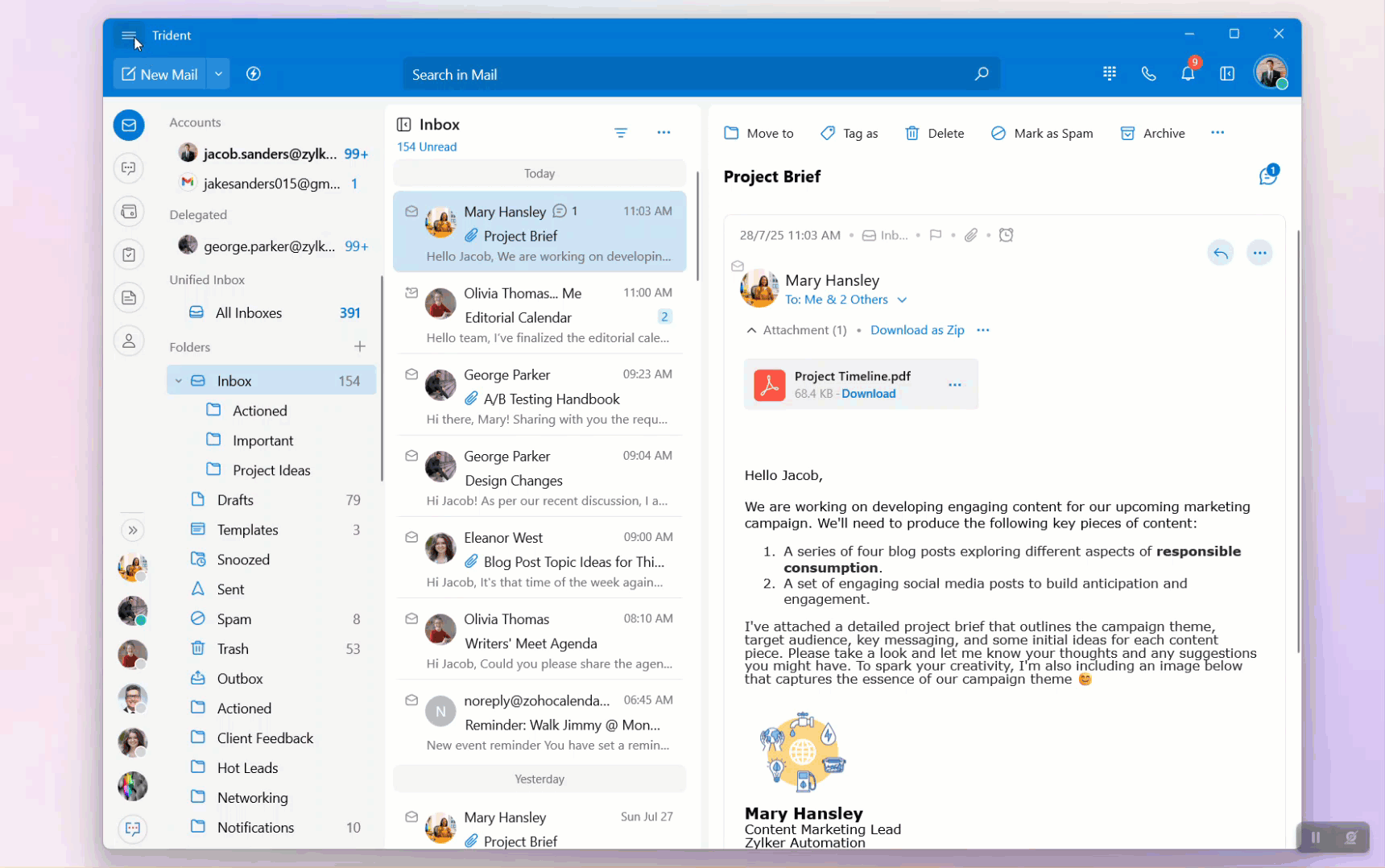1385x868 pixels.
Task: Click the search magnifier icon
Action: [982, 74]
